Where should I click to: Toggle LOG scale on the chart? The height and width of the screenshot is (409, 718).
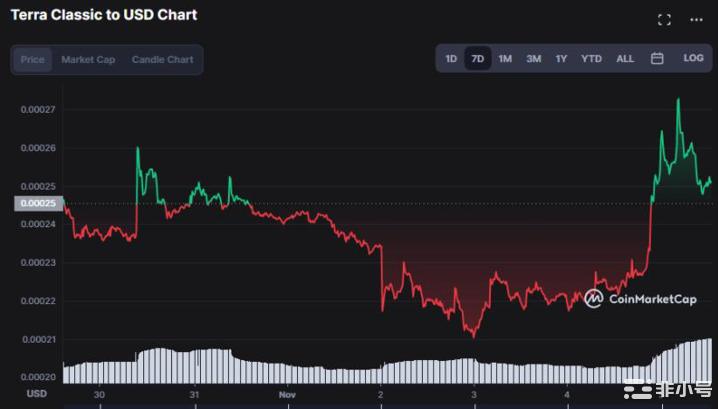[693, 59]
